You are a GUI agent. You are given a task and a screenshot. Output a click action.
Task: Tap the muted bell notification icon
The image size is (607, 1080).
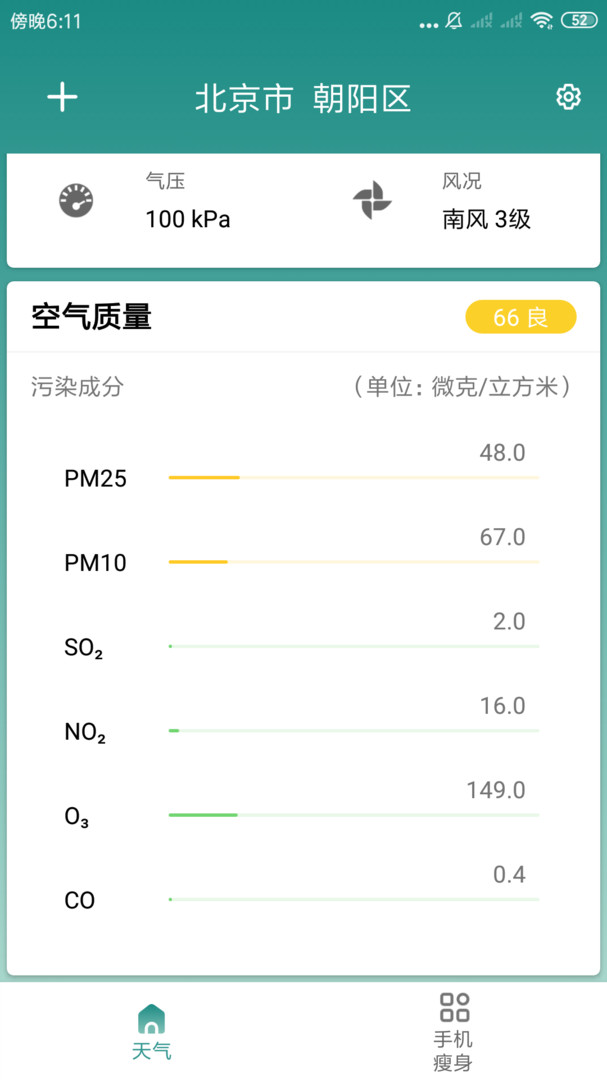pyautogui.click(x=455, y=20)
